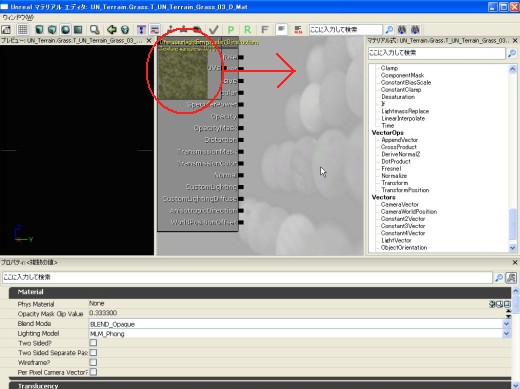
Task: Select CameraWorldPosition expression
Action: tap(409, 212)
